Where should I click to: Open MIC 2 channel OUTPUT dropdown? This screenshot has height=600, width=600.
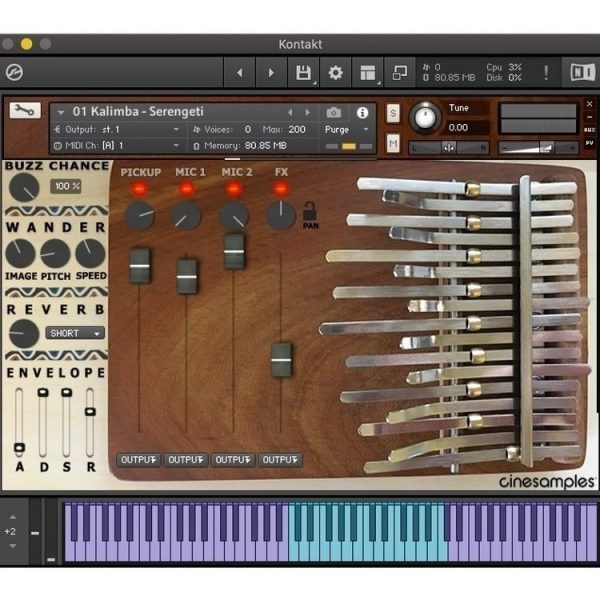233,460
